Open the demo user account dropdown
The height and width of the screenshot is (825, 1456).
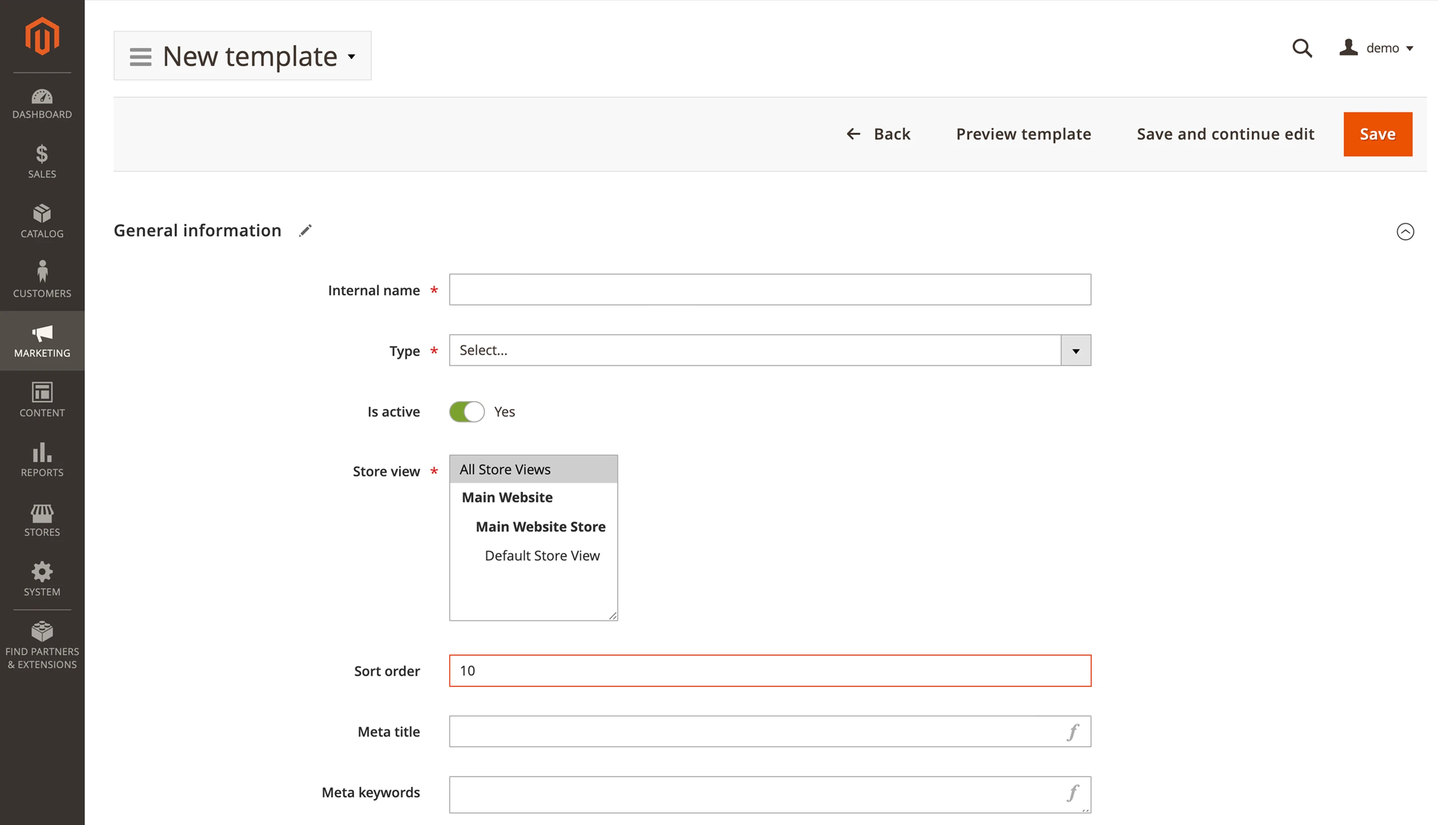[x=1378, y=48]
